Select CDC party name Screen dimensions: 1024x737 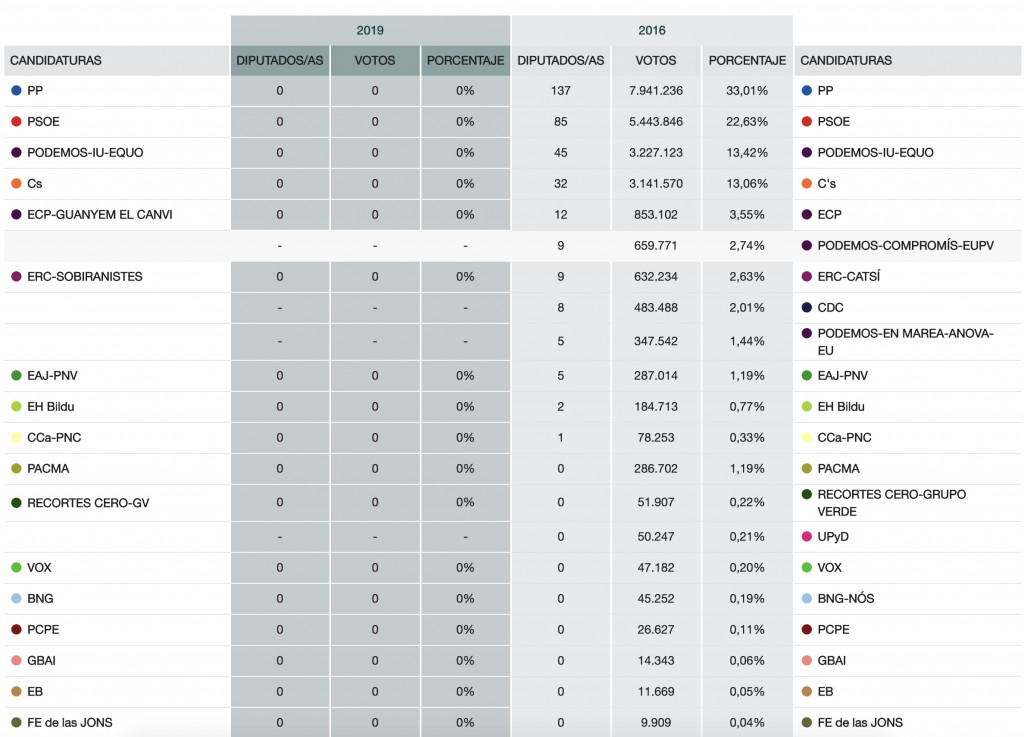(831, 307)
